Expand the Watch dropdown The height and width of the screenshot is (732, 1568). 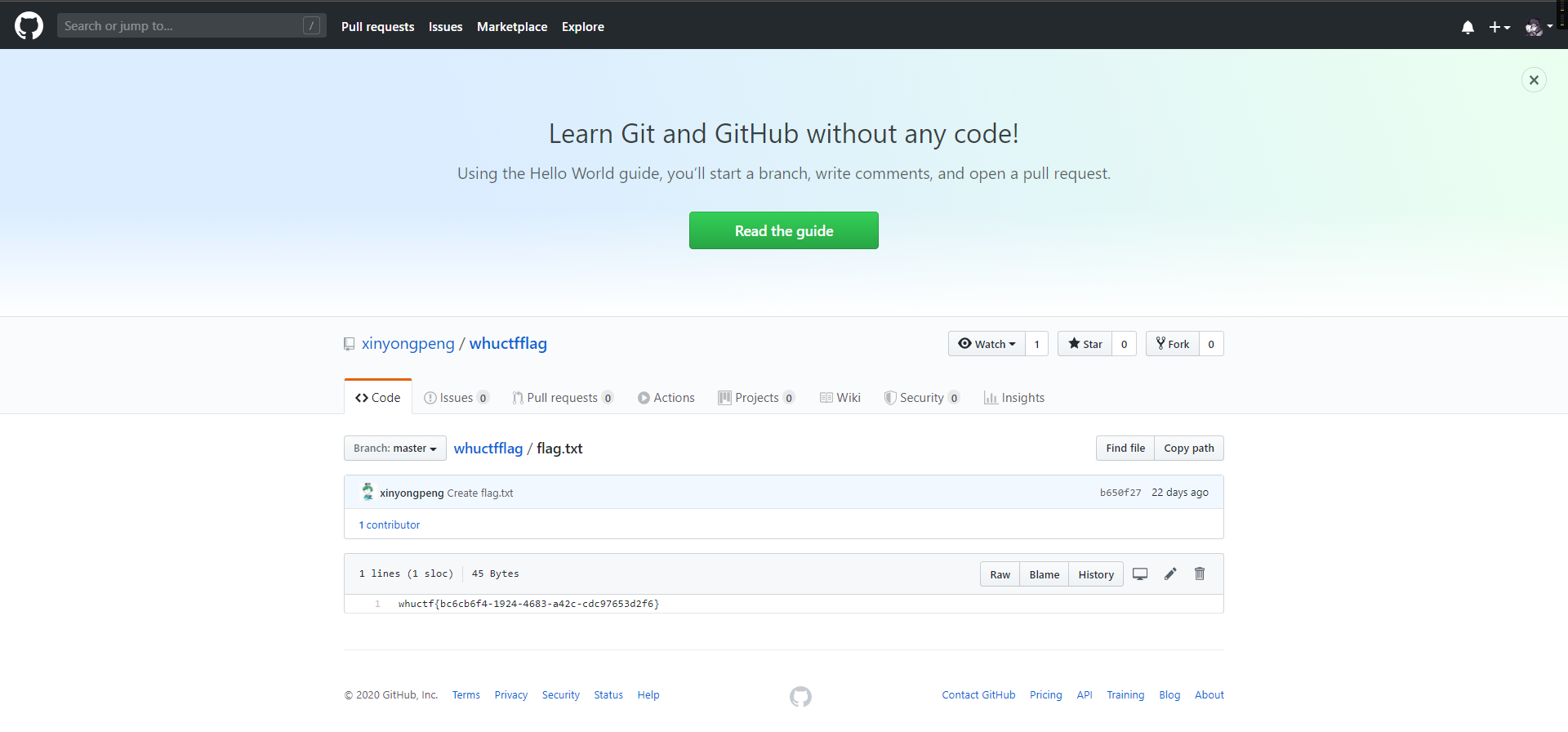(x=987, y=344)
